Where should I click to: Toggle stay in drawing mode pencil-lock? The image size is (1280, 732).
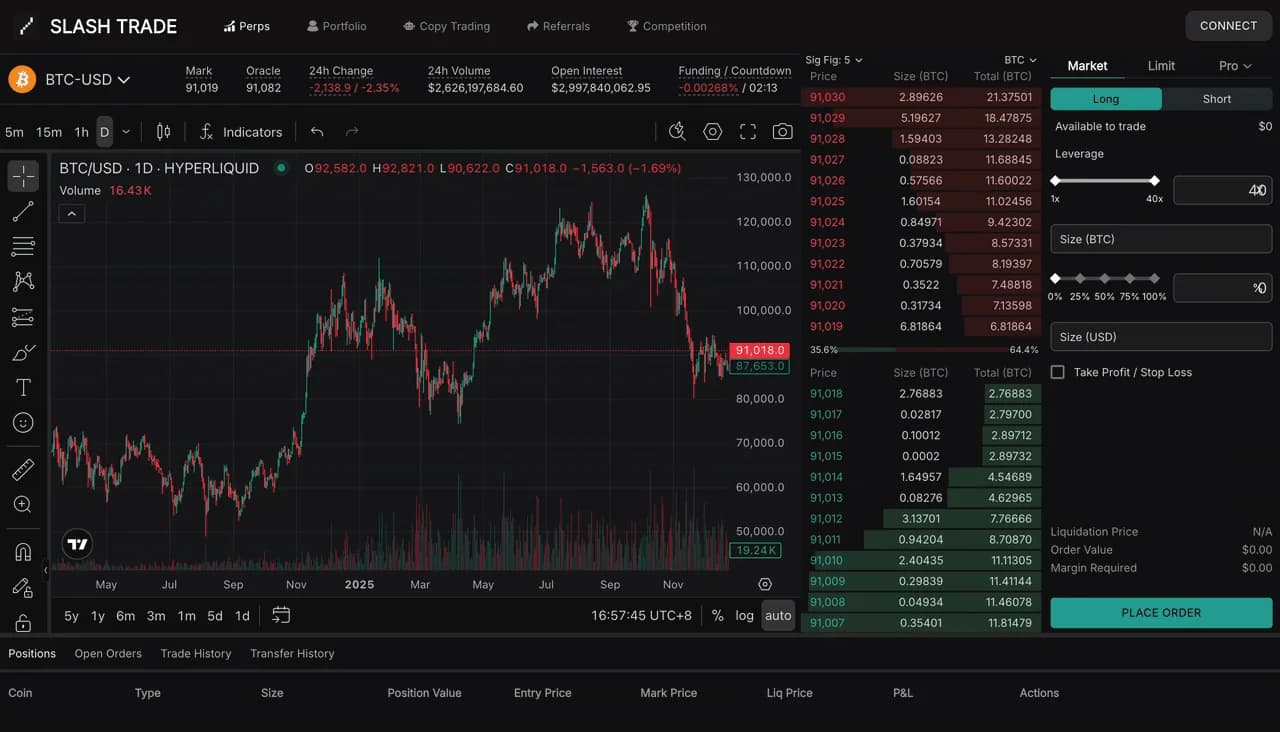click(x=23, y=587)
